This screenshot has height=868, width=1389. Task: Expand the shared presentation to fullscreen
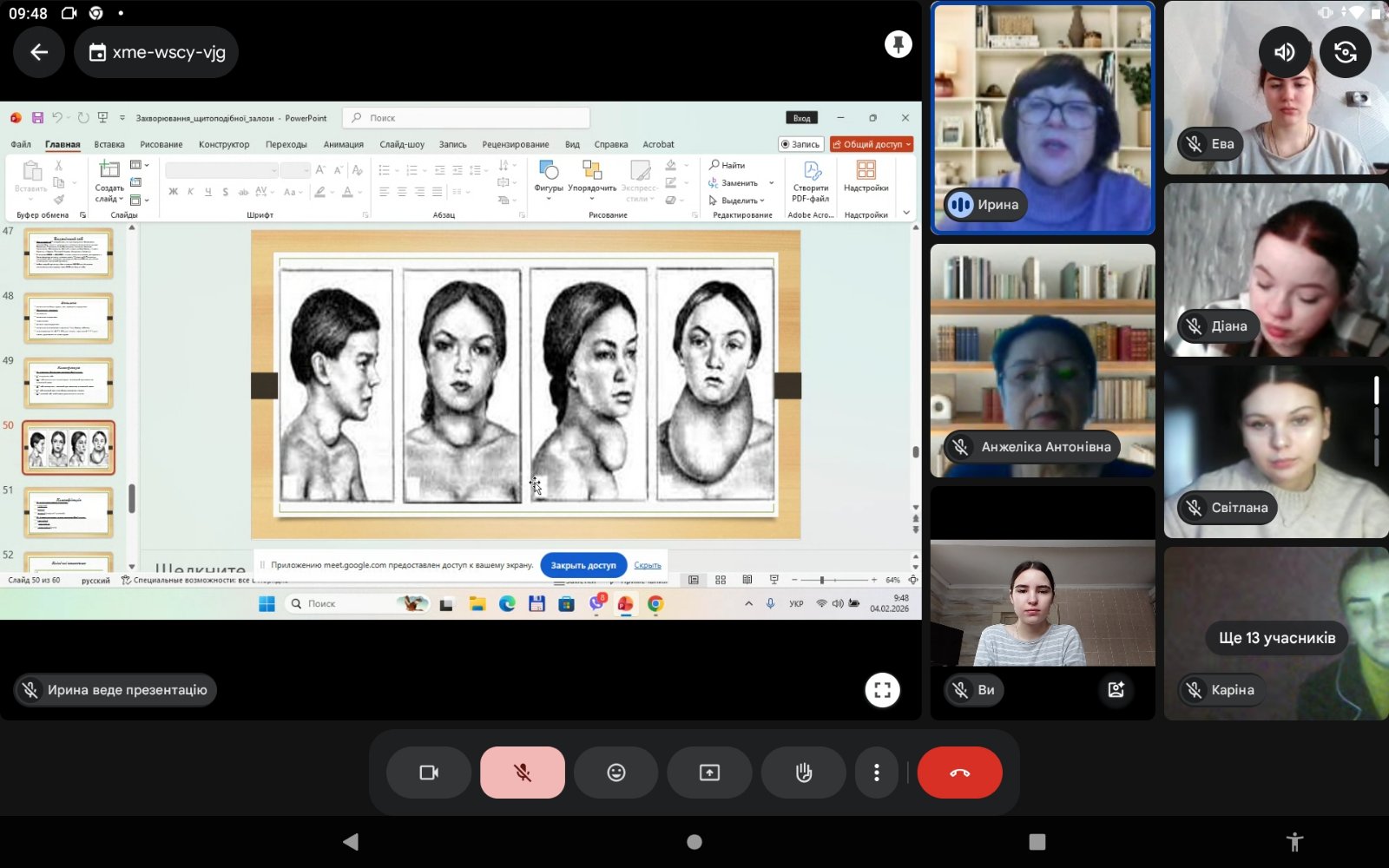[882, 690]
